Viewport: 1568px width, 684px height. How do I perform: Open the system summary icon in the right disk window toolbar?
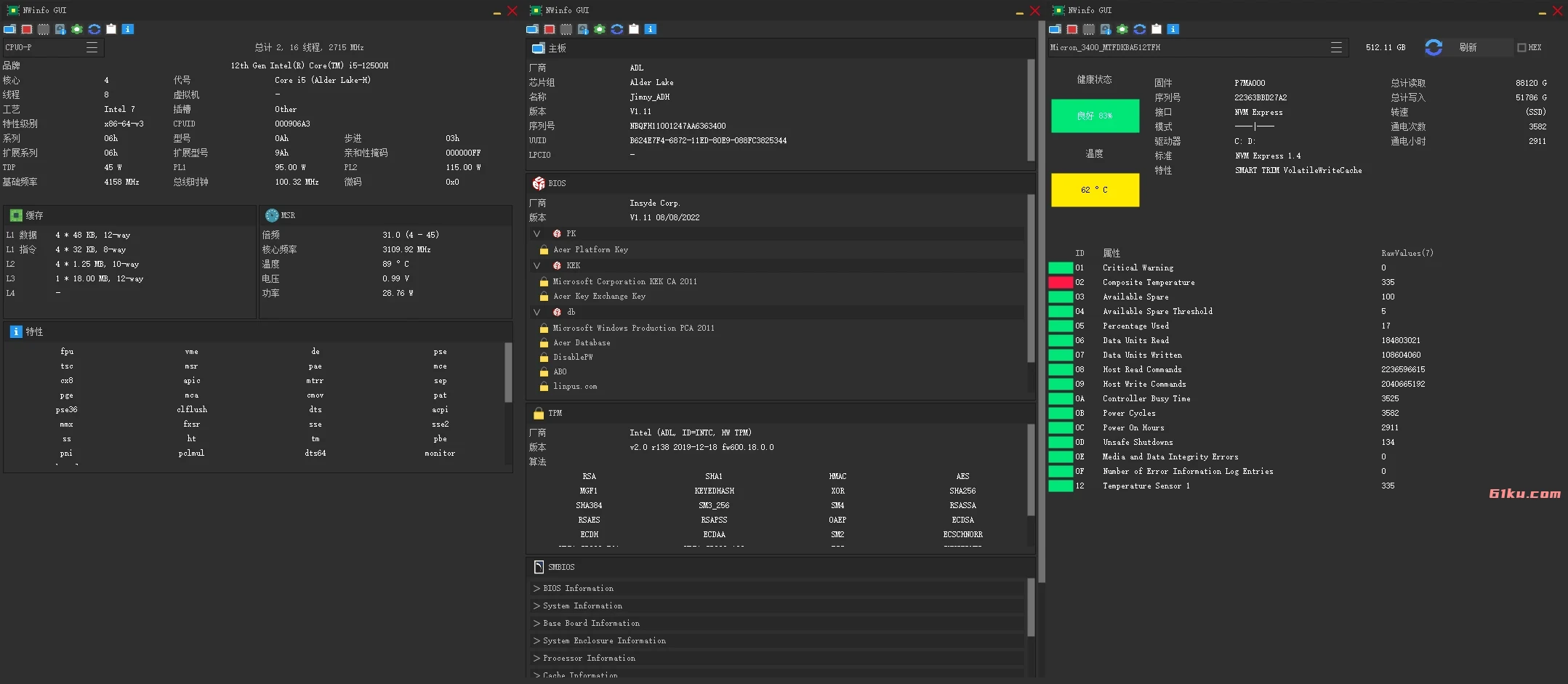(1055, 29)
